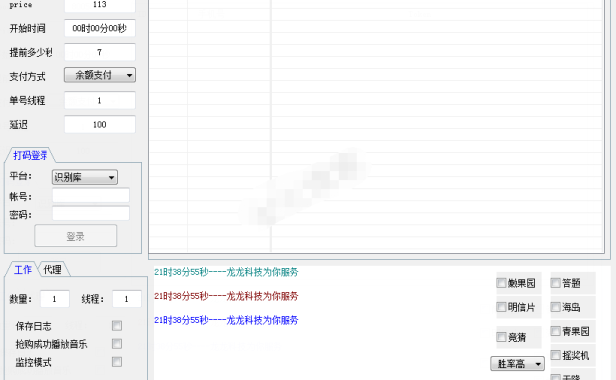This screenshot has width=616, height=380.
Task: Toggle the 抢购成功播放音乐 checkbox
Action: coord(117,344)
